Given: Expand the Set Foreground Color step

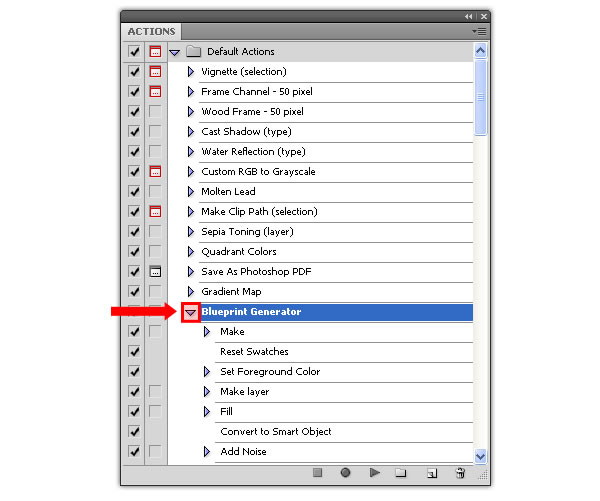Looking at the screenshot, I should 207,371.
